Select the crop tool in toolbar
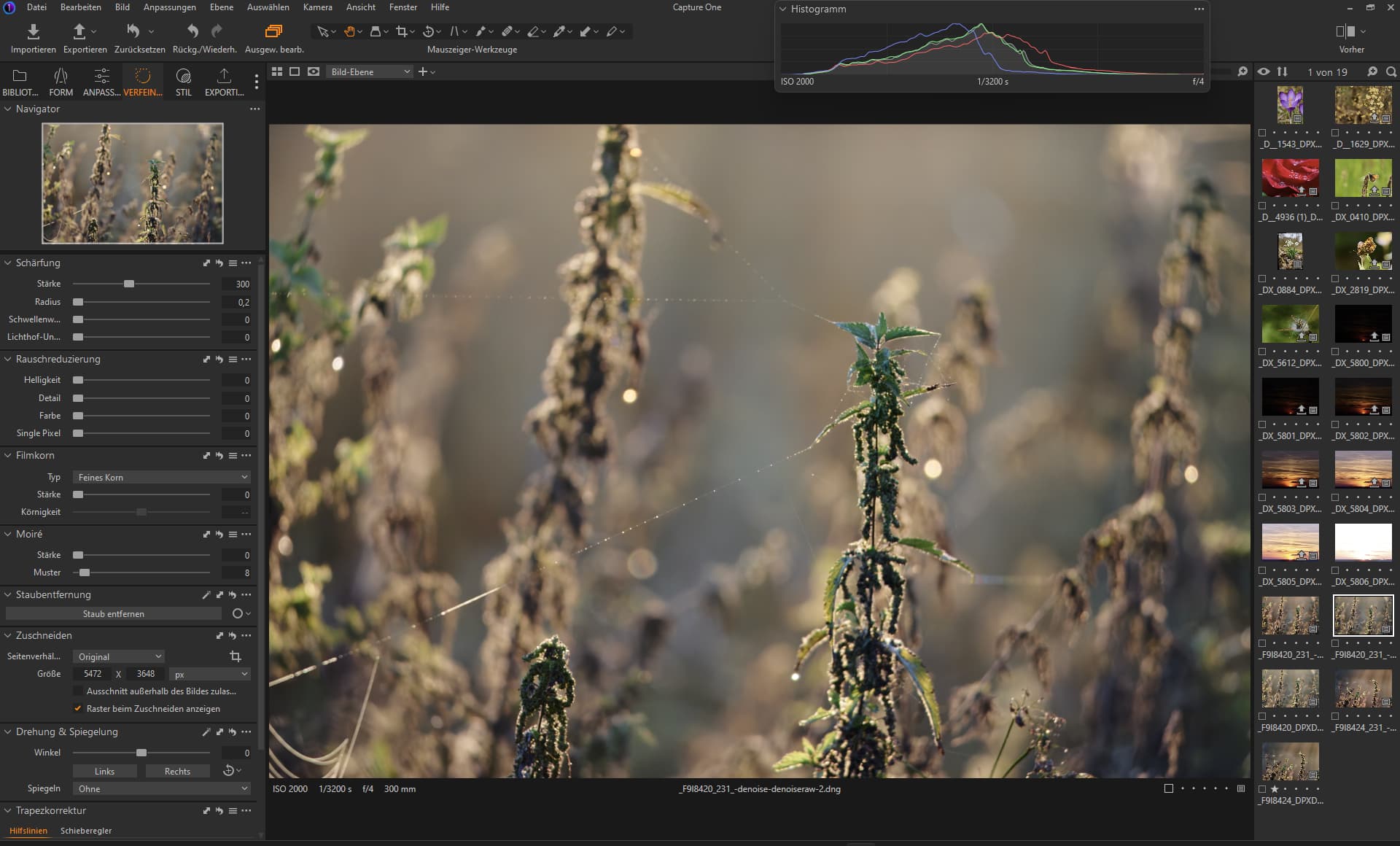1400x846 pixels. pyautogui.click(x=401, y=31)
